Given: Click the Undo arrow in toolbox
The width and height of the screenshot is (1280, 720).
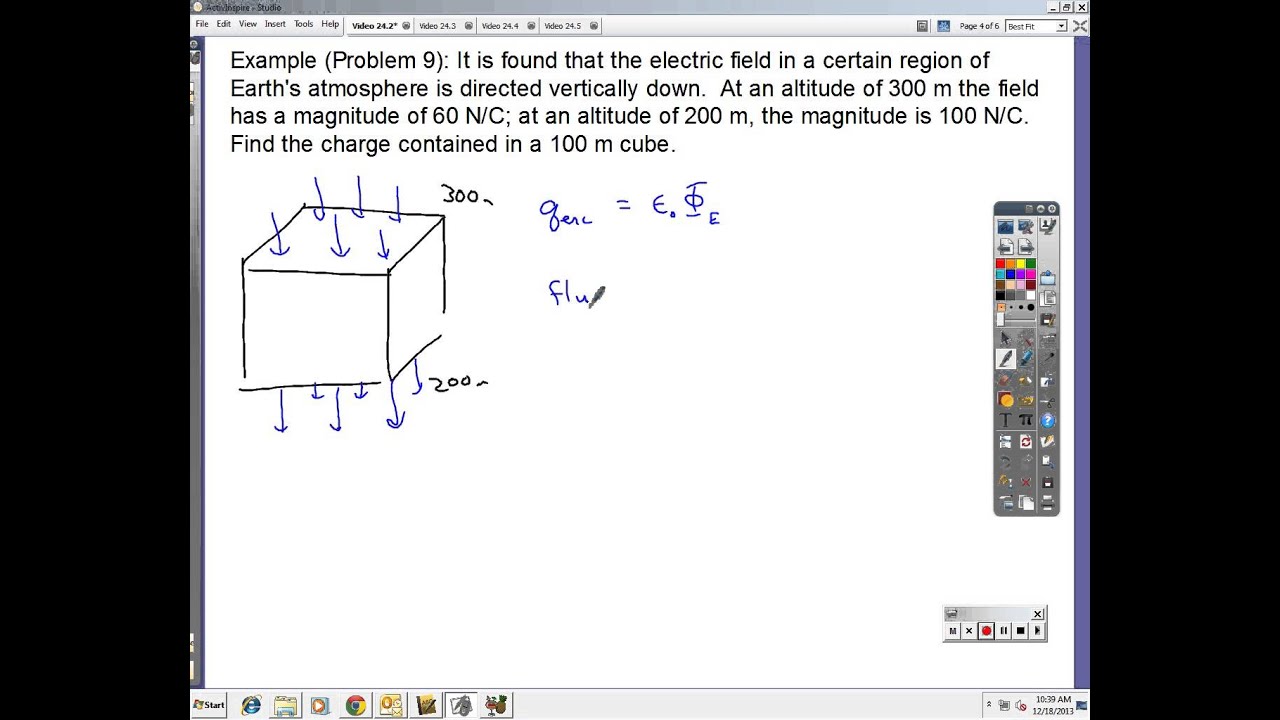Looking at the screenshot, I should (1005, 462).
